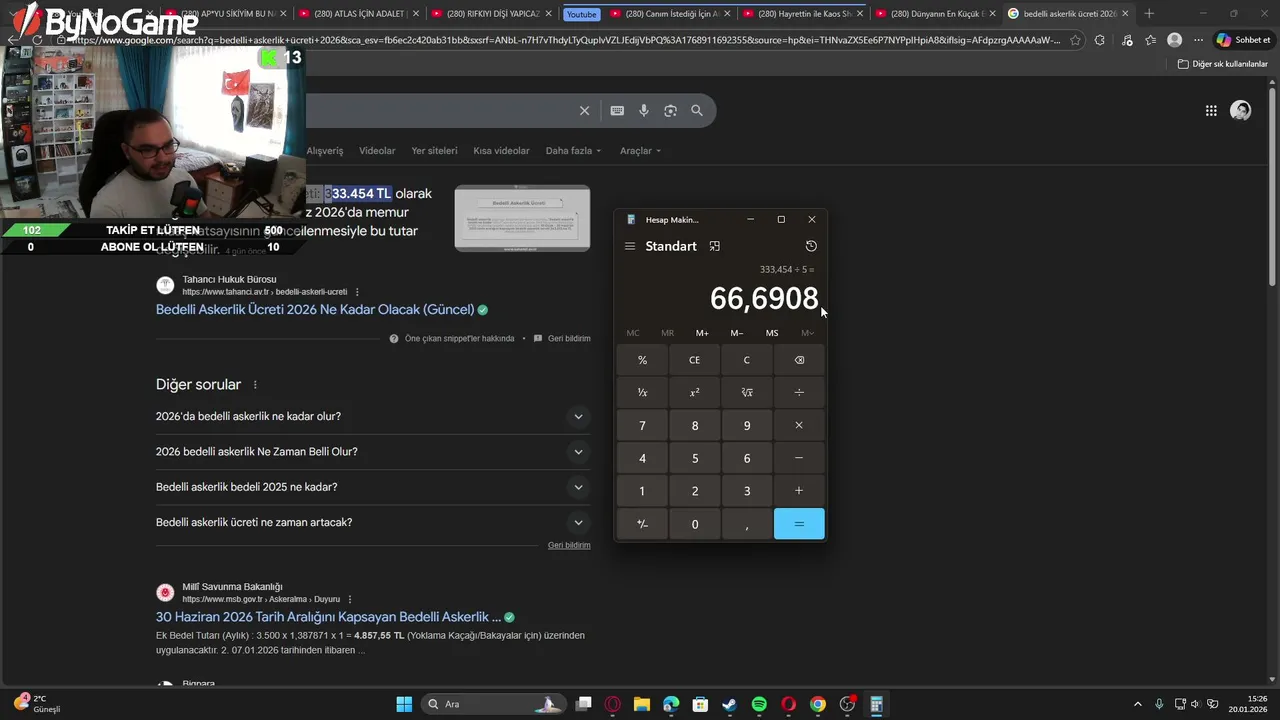
Task: Switch to 'Dünyanın En Küçük' browser tab
Action: click(x=935, y=14)
